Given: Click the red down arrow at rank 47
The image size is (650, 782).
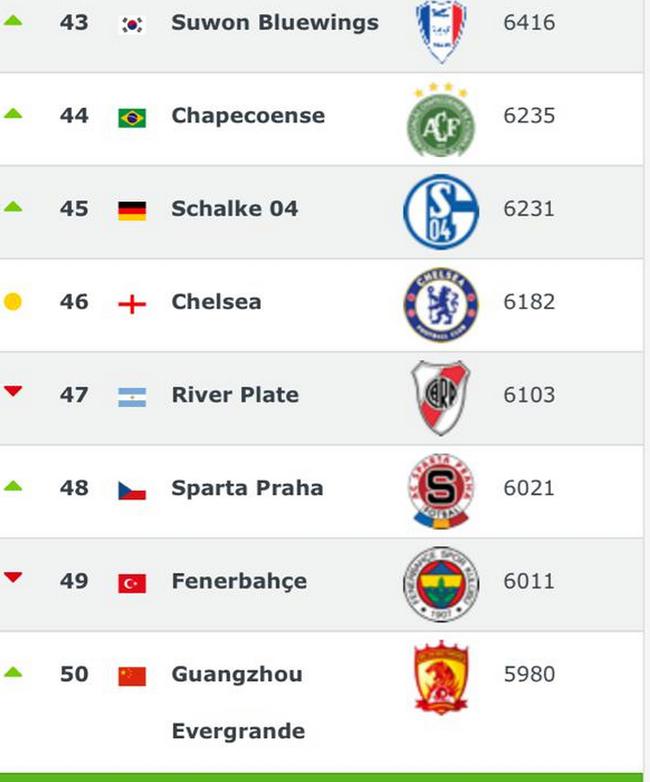Looking at the screenshot, I should [x=13, y=391].
